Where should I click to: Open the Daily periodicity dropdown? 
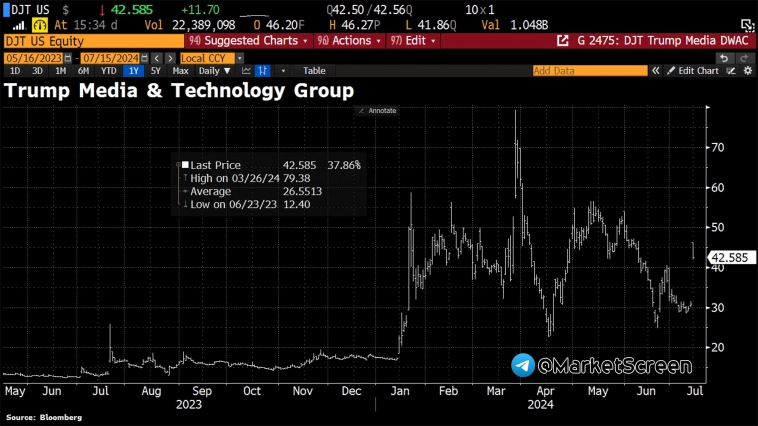coord(214,71)
